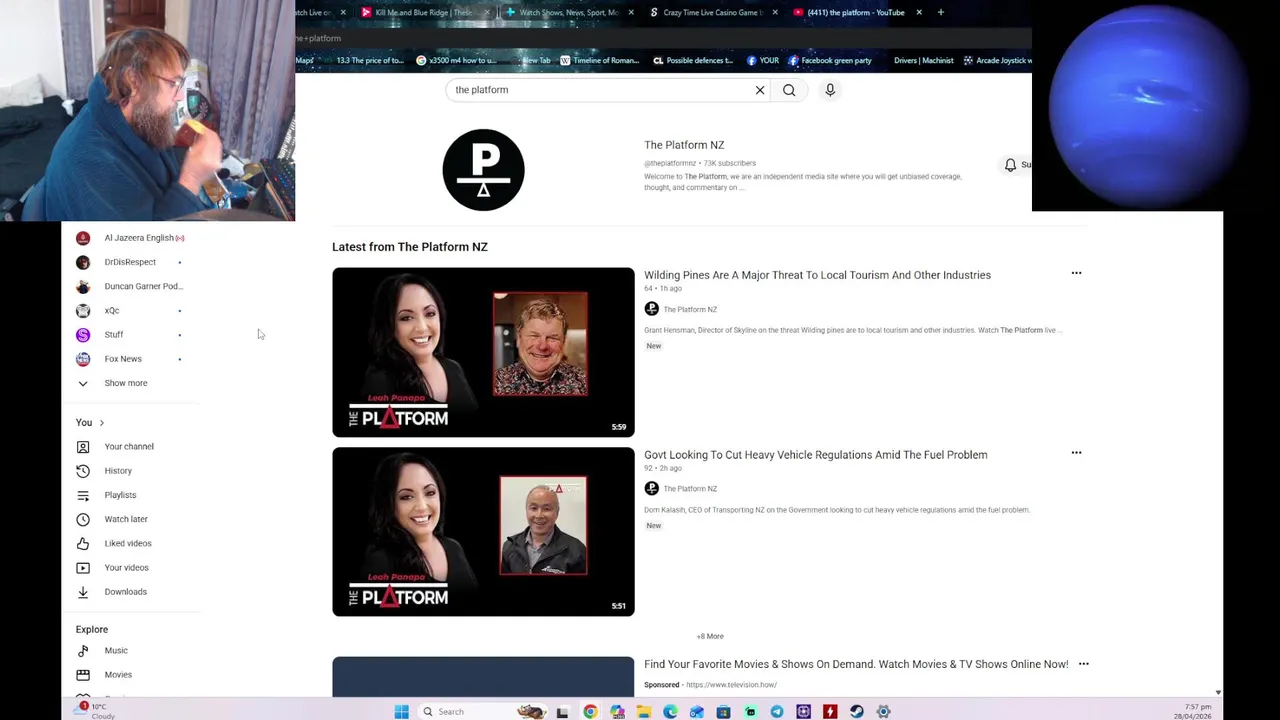
Task: Open Govt Heavy Vehicle Regulations video title
Action: pyautogui.click(x=815, y=455)
